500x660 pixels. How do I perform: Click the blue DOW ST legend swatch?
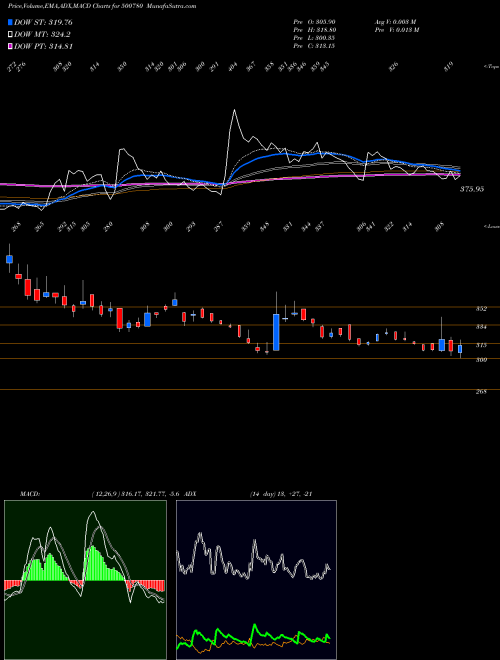[10, 22]
